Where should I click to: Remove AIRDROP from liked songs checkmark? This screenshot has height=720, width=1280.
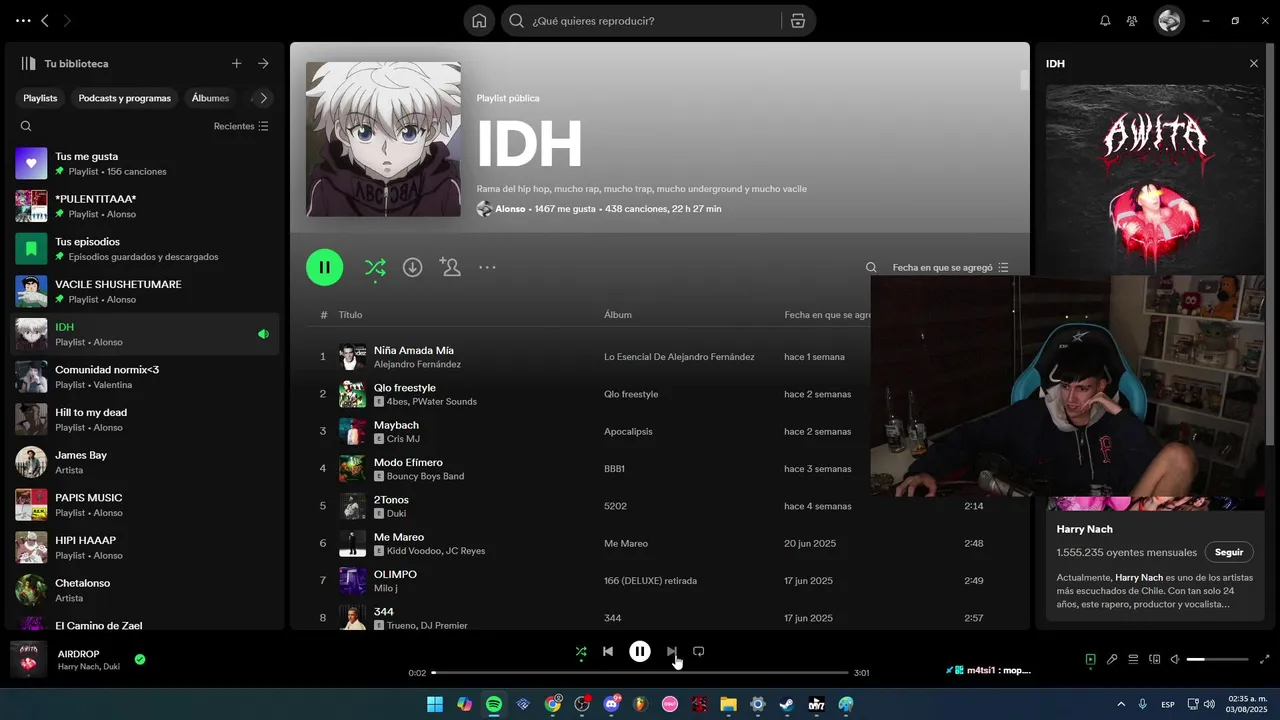140,659
